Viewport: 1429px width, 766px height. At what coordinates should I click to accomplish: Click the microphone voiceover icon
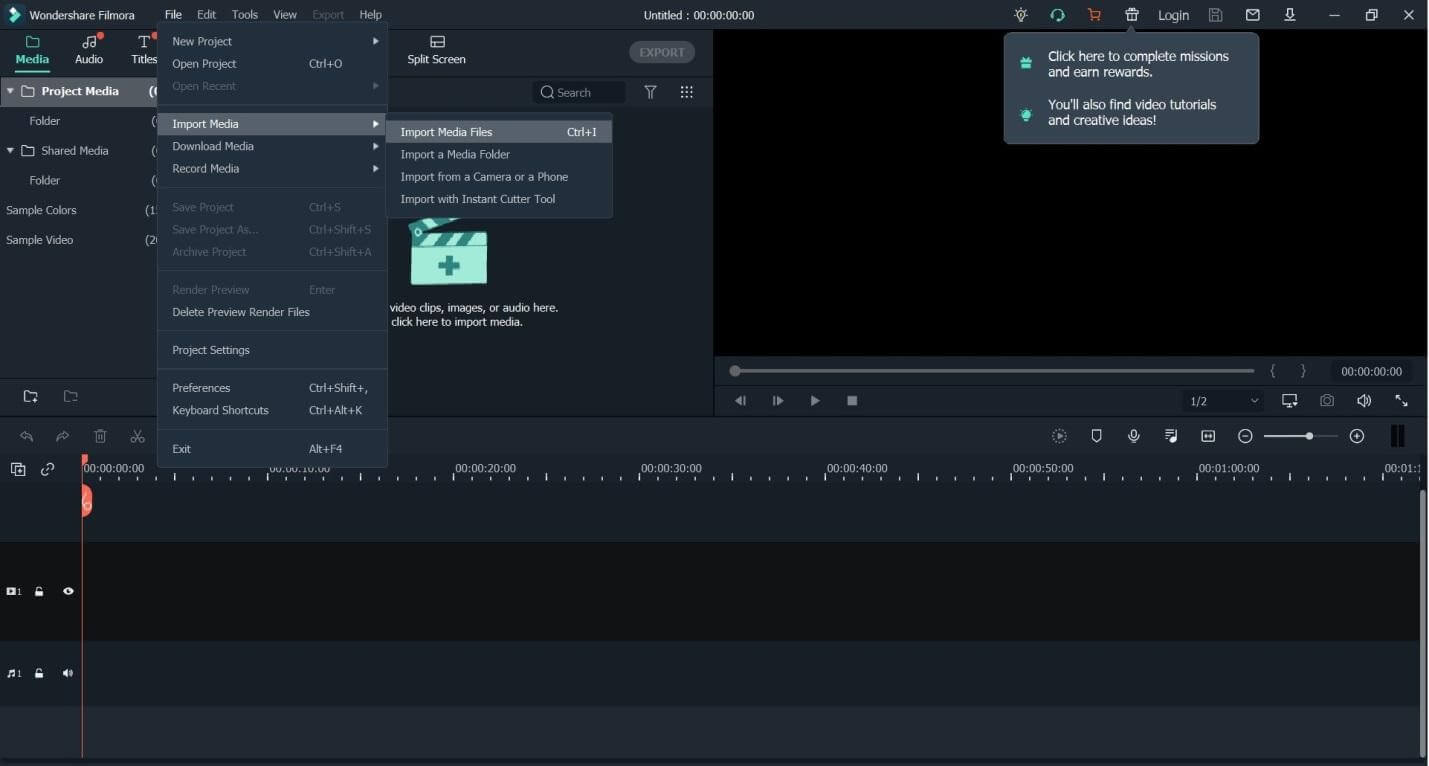[1134, 436]
